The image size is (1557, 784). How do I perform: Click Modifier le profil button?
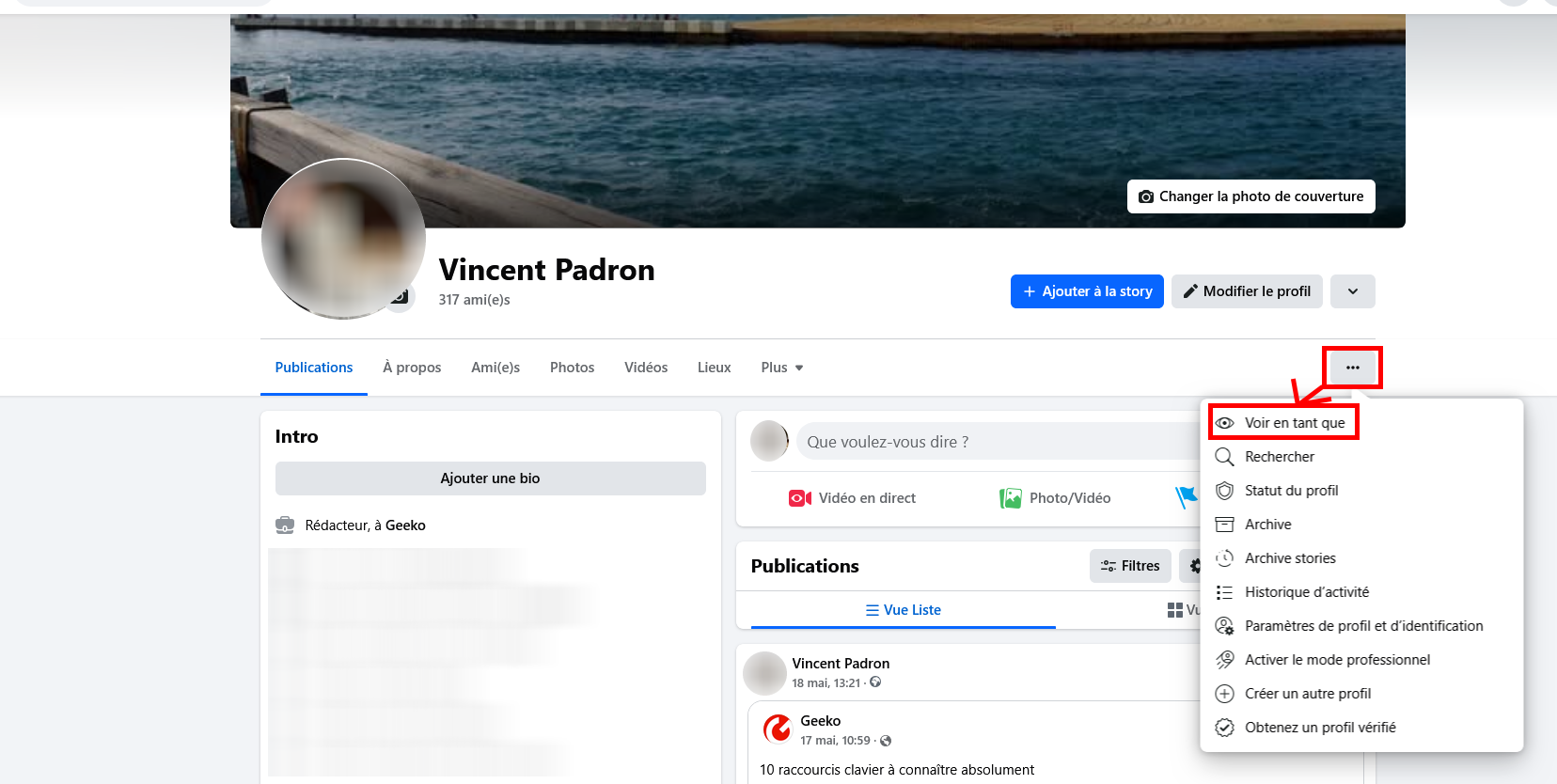pos(1247,291)
